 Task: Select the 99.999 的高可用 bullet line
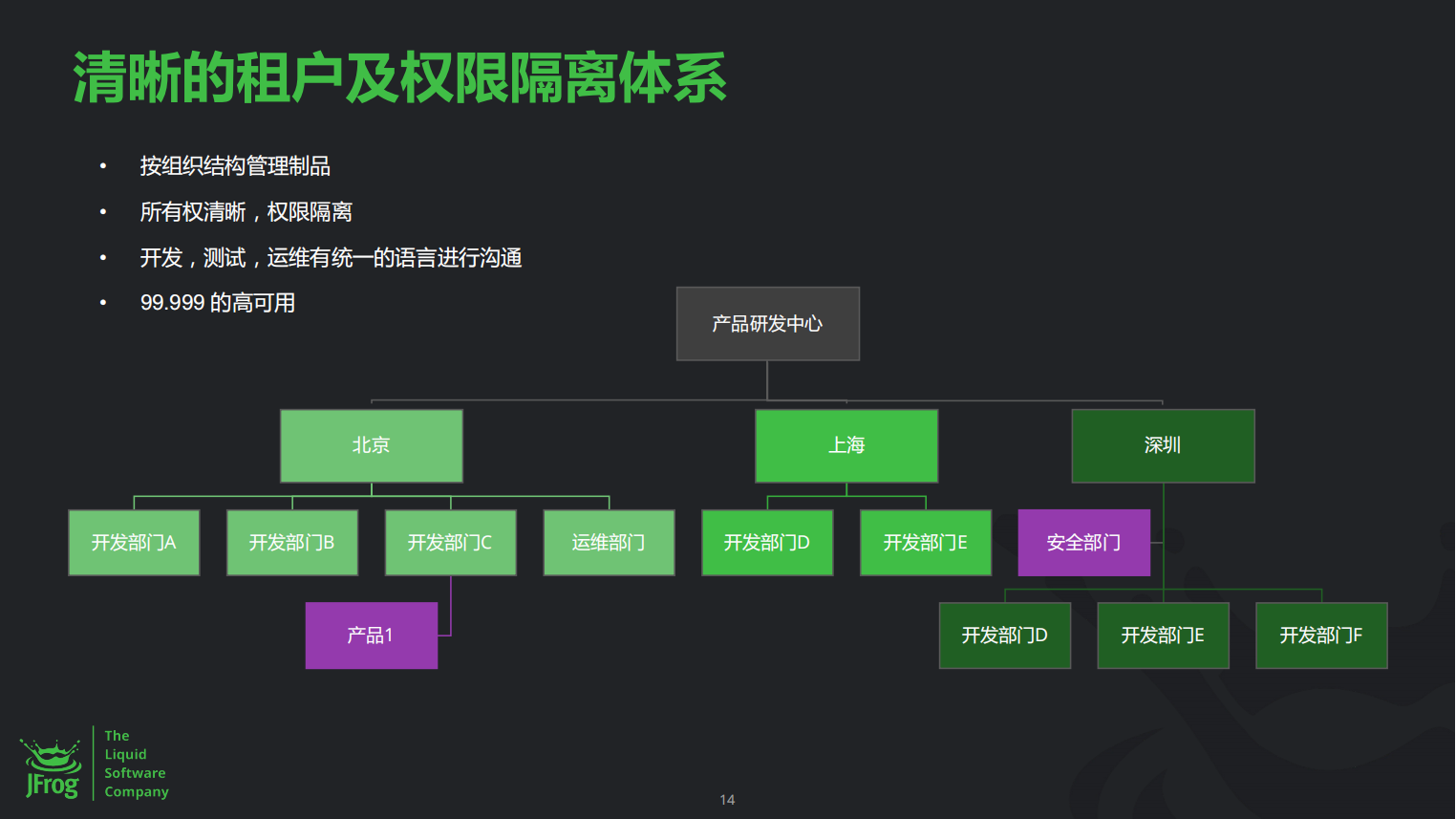[217, 303]
